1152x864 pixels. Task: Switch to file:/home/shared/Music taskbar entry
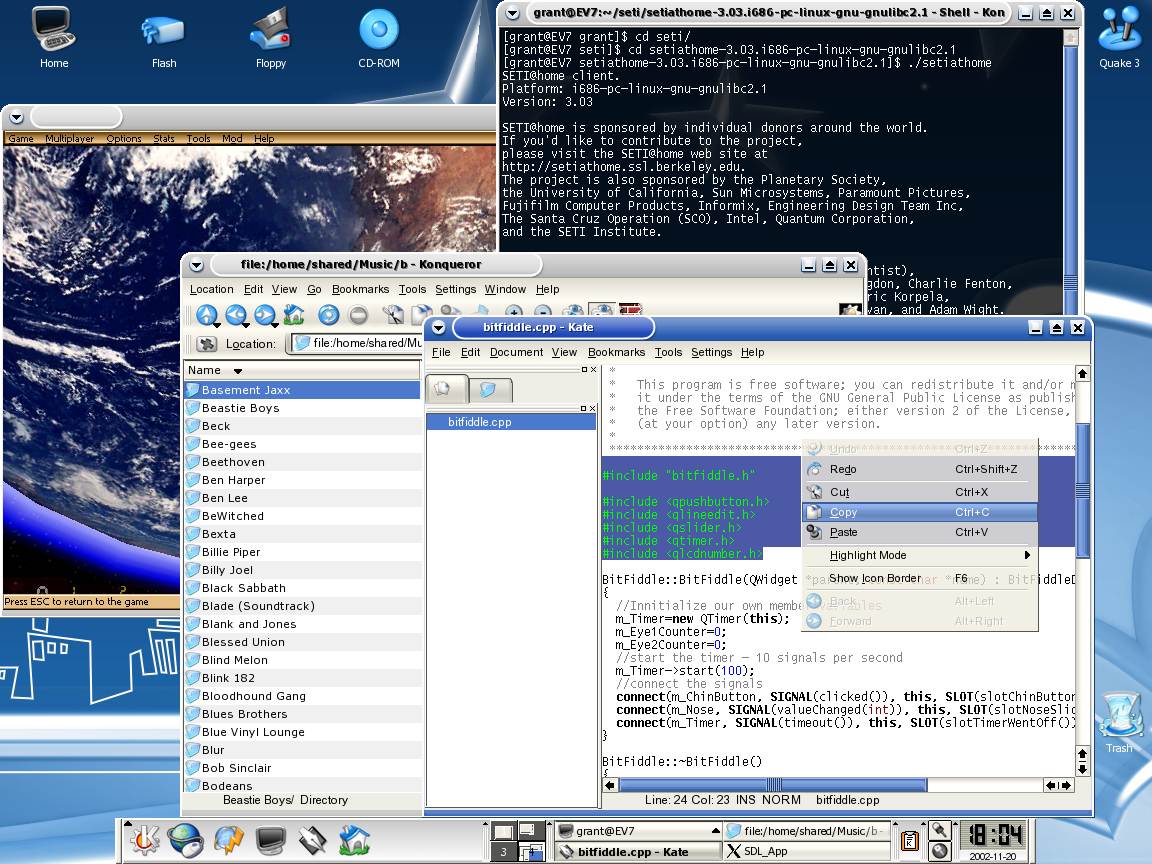click(807, 831)
